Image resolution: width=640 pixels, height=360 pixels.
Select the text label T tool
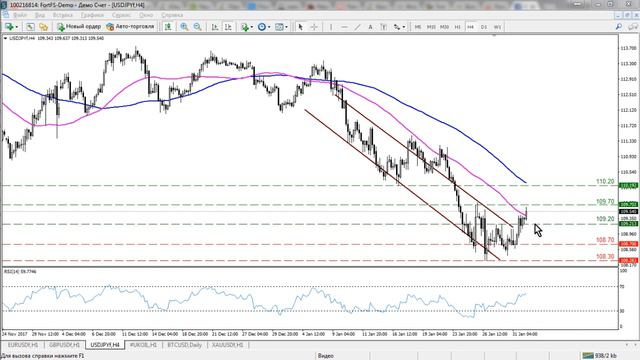click(383, 27)
